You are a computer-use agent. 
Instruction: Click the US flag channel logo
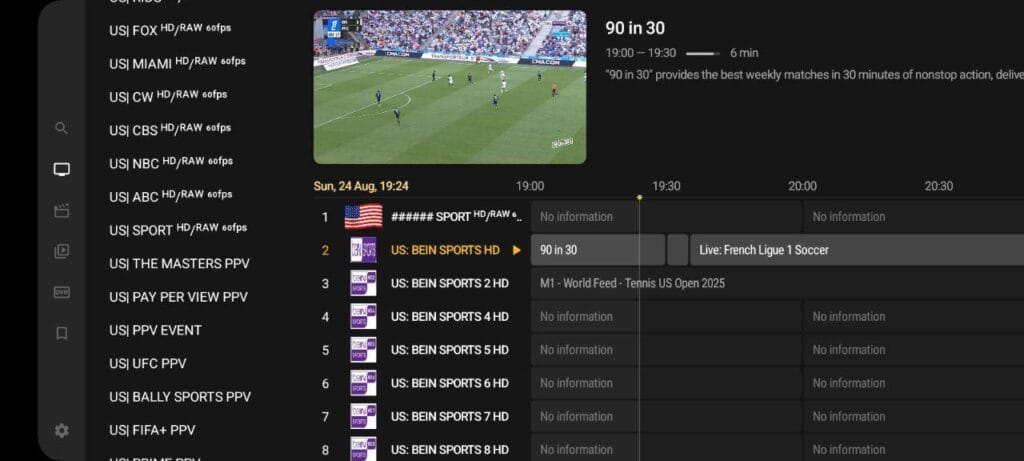click(363, 217)
